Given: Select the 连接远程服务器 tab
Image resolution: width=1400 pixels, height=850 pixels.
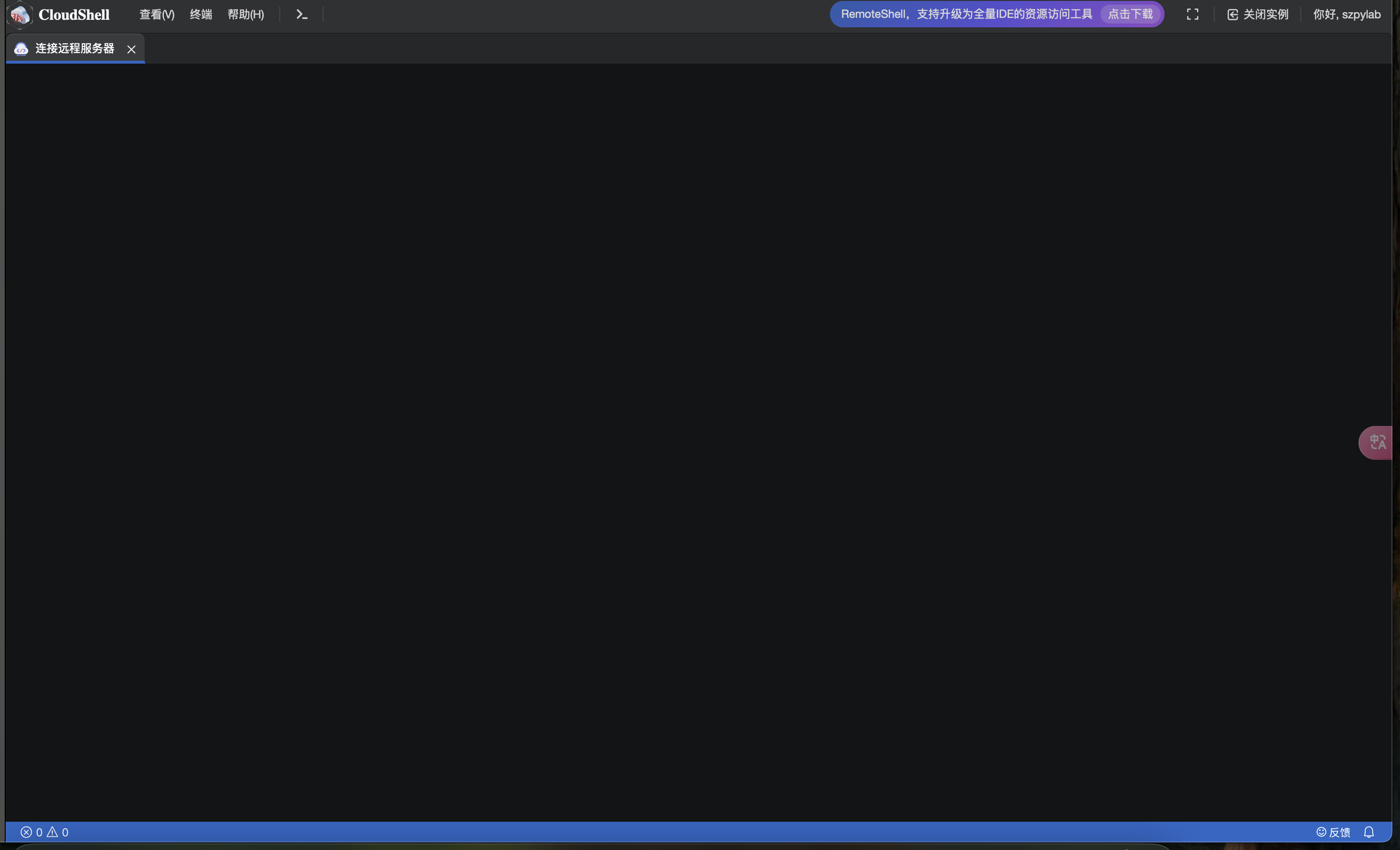Looking at the screenshot, I should (74, 49).
